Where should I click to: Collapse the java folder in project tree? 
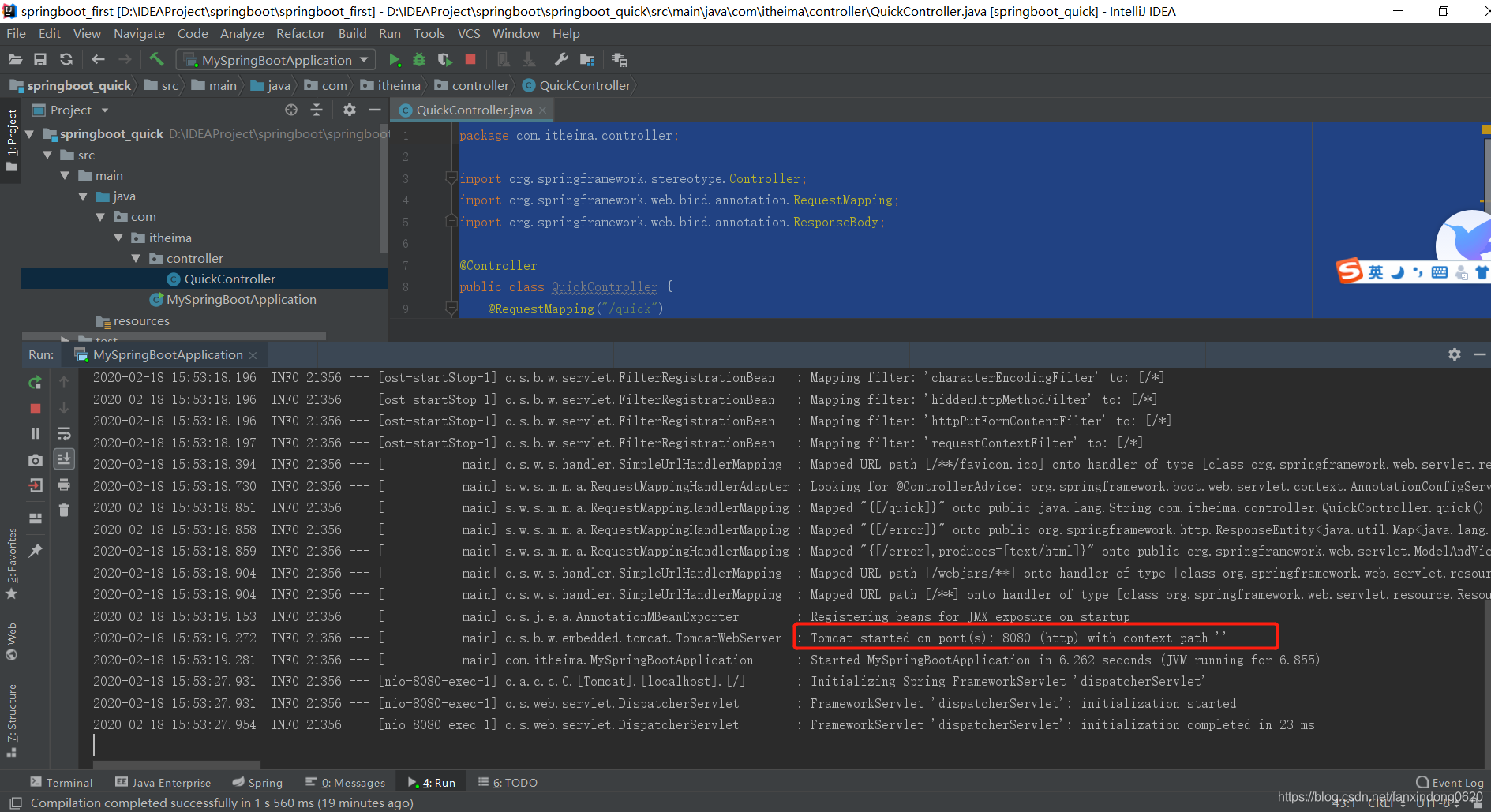83,196
